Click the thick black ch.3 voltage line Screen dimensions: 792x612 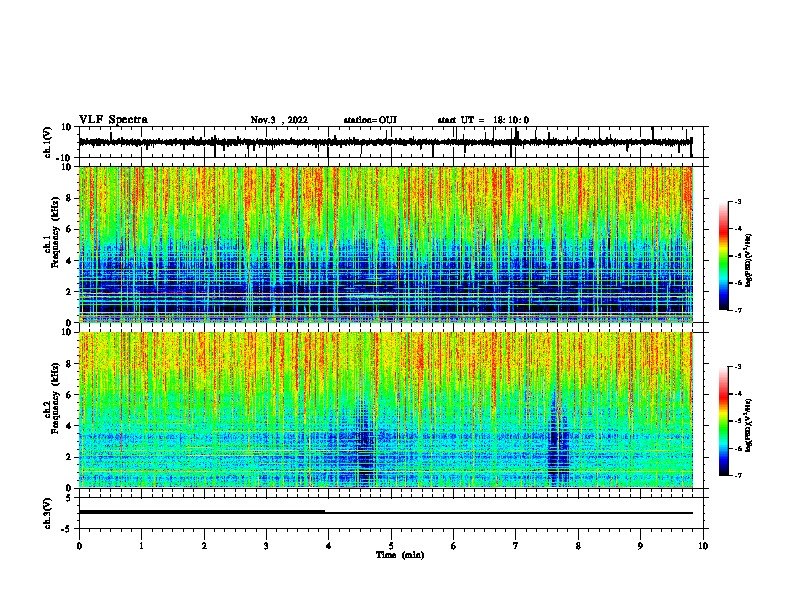[202, 512]
